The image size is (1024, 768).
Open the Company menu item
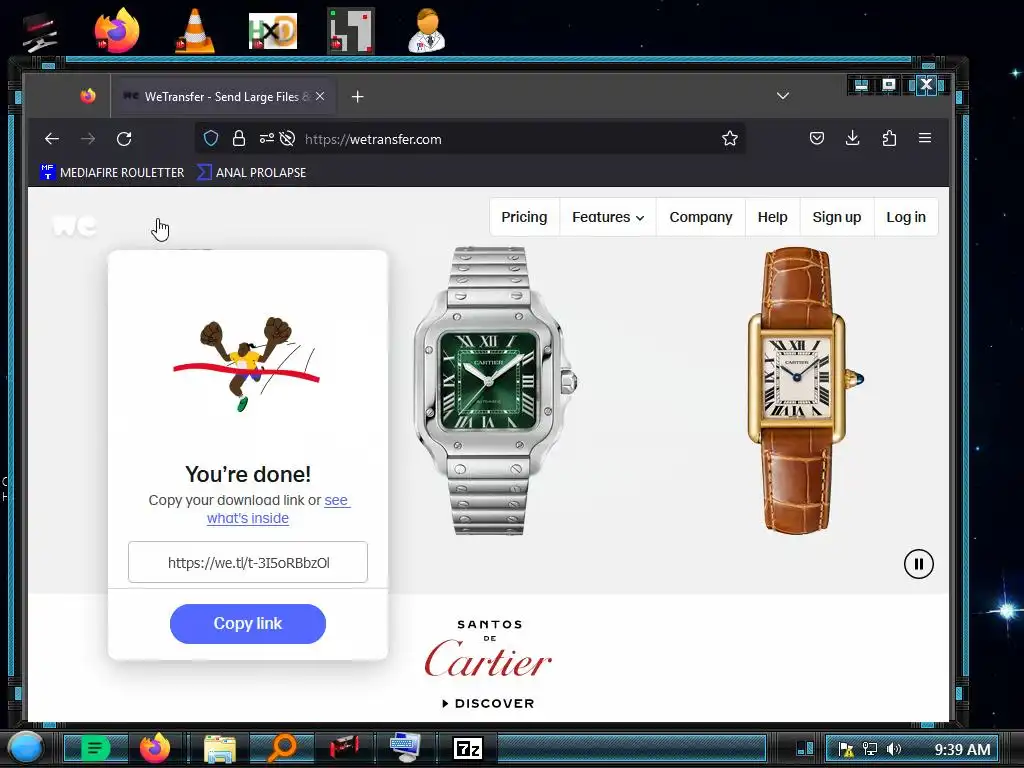coord(701,217)
